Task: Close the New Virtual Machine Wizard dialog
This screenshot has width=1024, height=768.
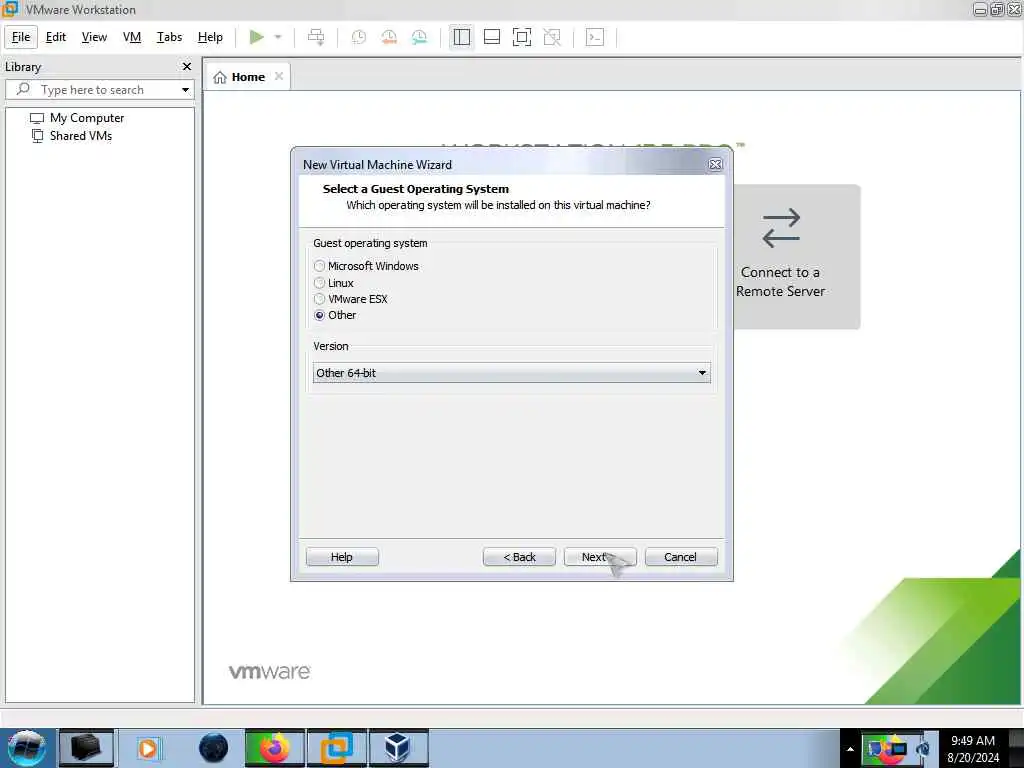Action: click(715, 165)
